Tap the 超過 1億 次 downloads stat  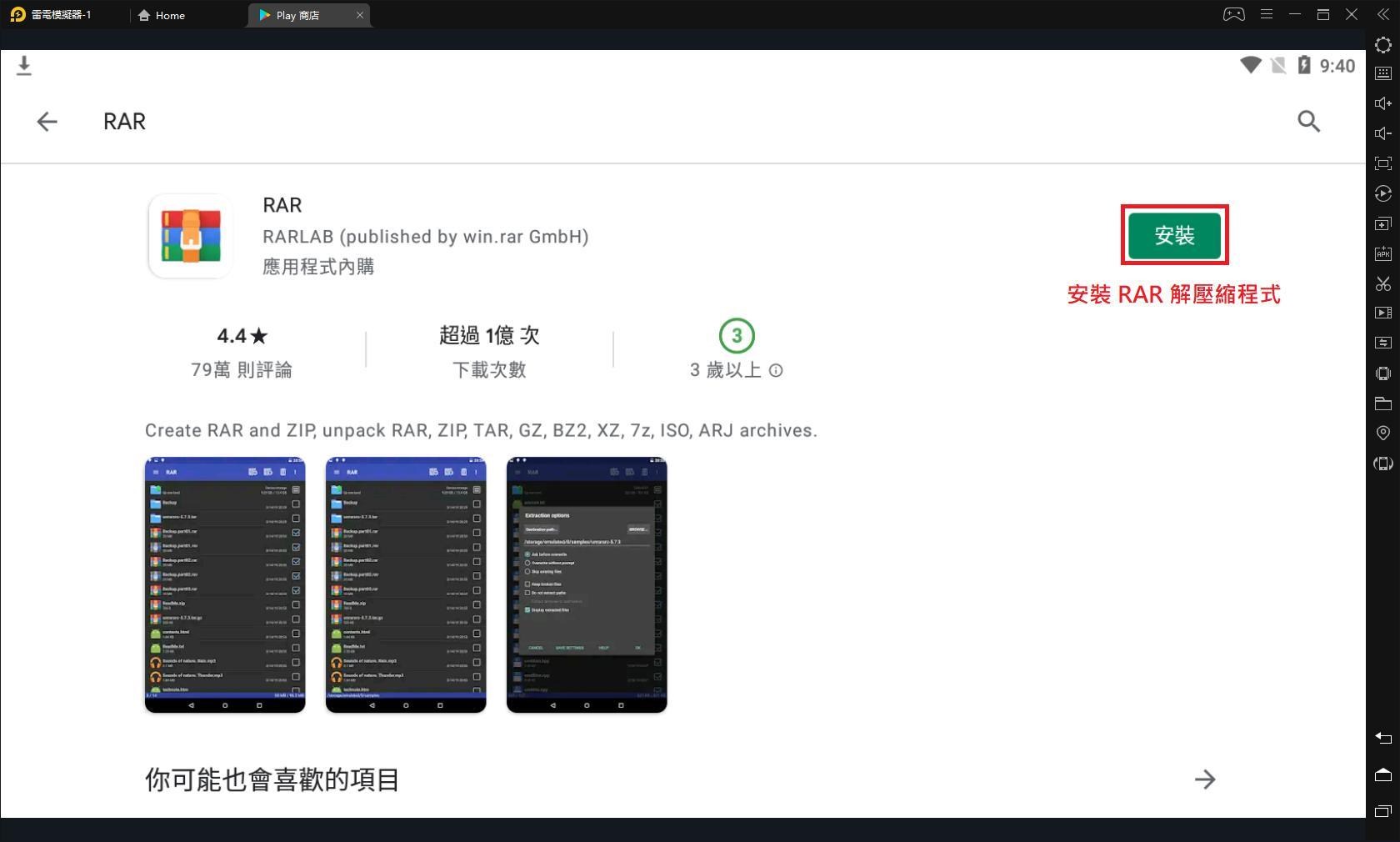click(x=489, y=351)
